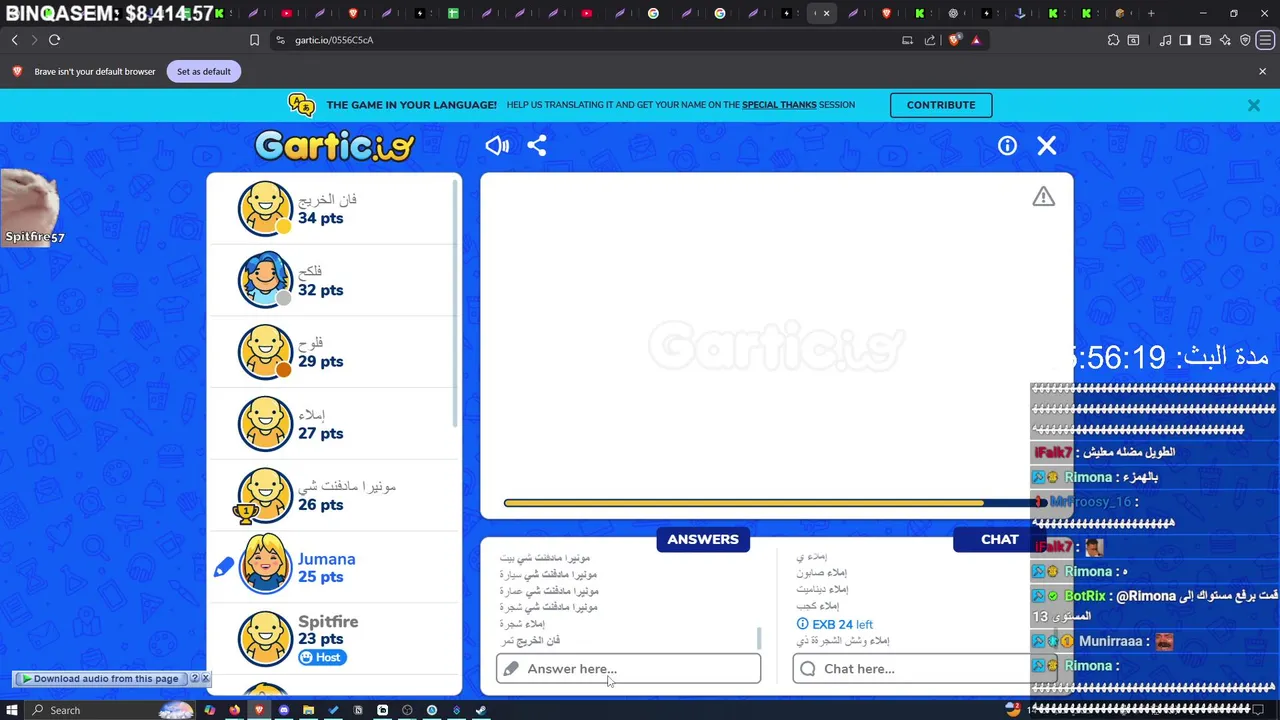The height and width of the screenshot is (720, 1280).
Task: Exit the game room with the X icon
Action: (x=1047, y=146)
